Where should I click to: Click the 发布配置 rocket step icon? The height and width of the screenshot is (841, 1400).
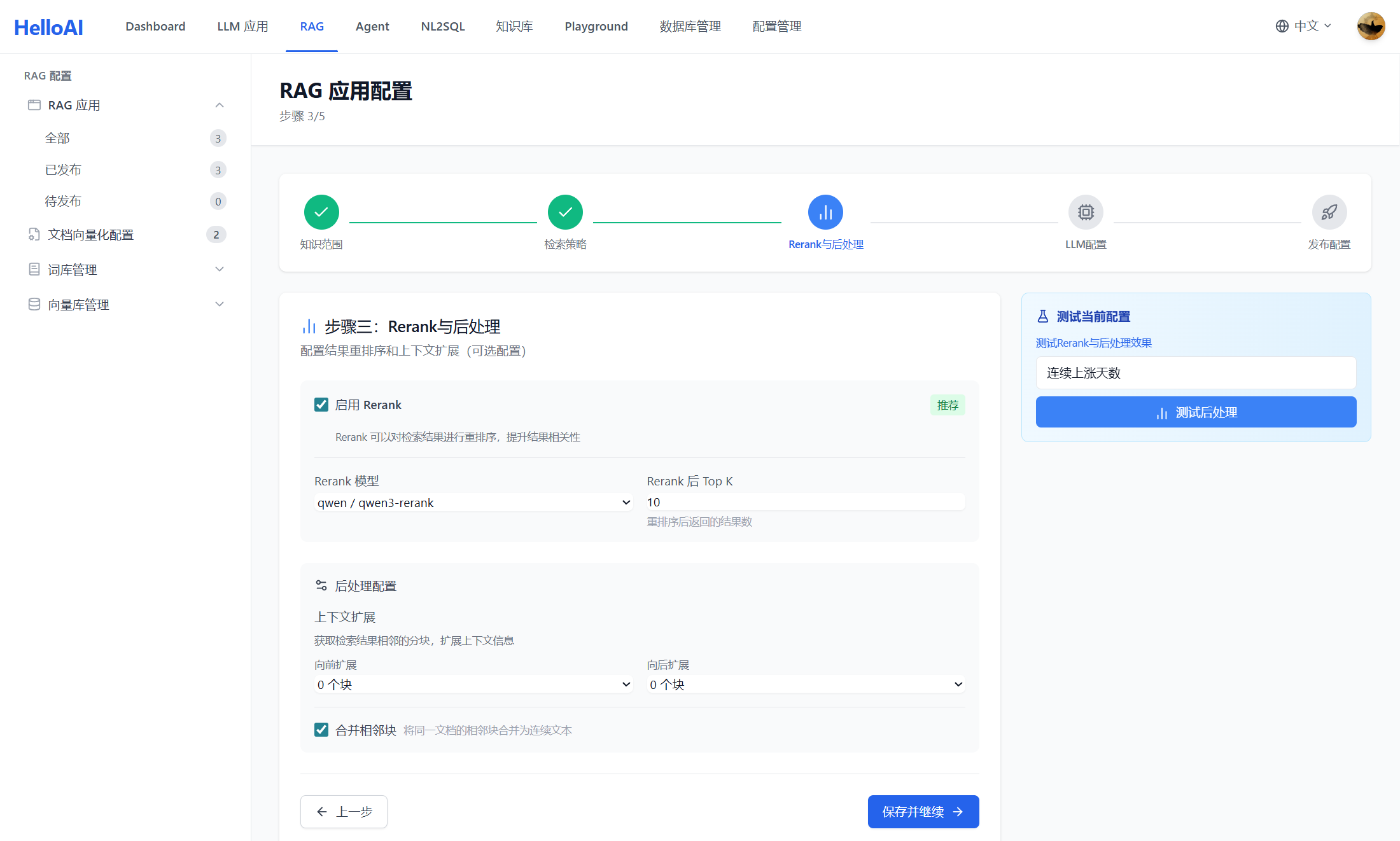tap(1329, 212)
